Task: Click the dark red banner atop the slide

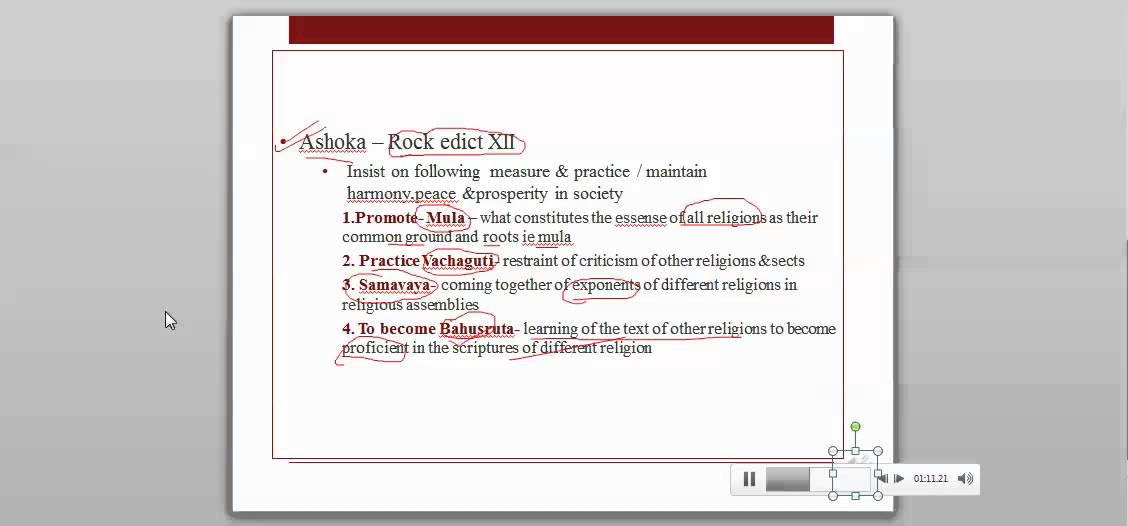Action: click(561, 30)
